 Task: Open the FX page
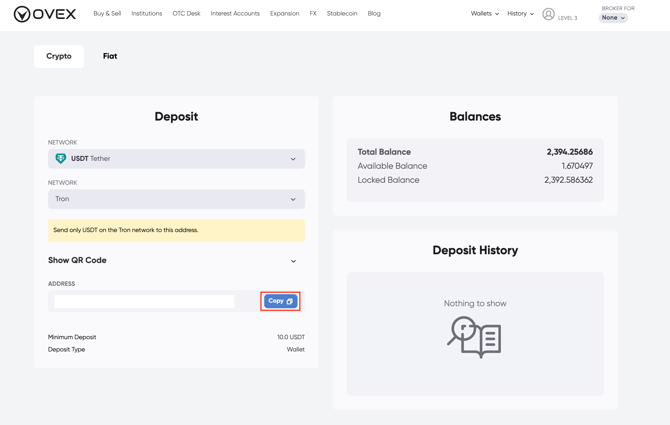(x=313, y=14)
